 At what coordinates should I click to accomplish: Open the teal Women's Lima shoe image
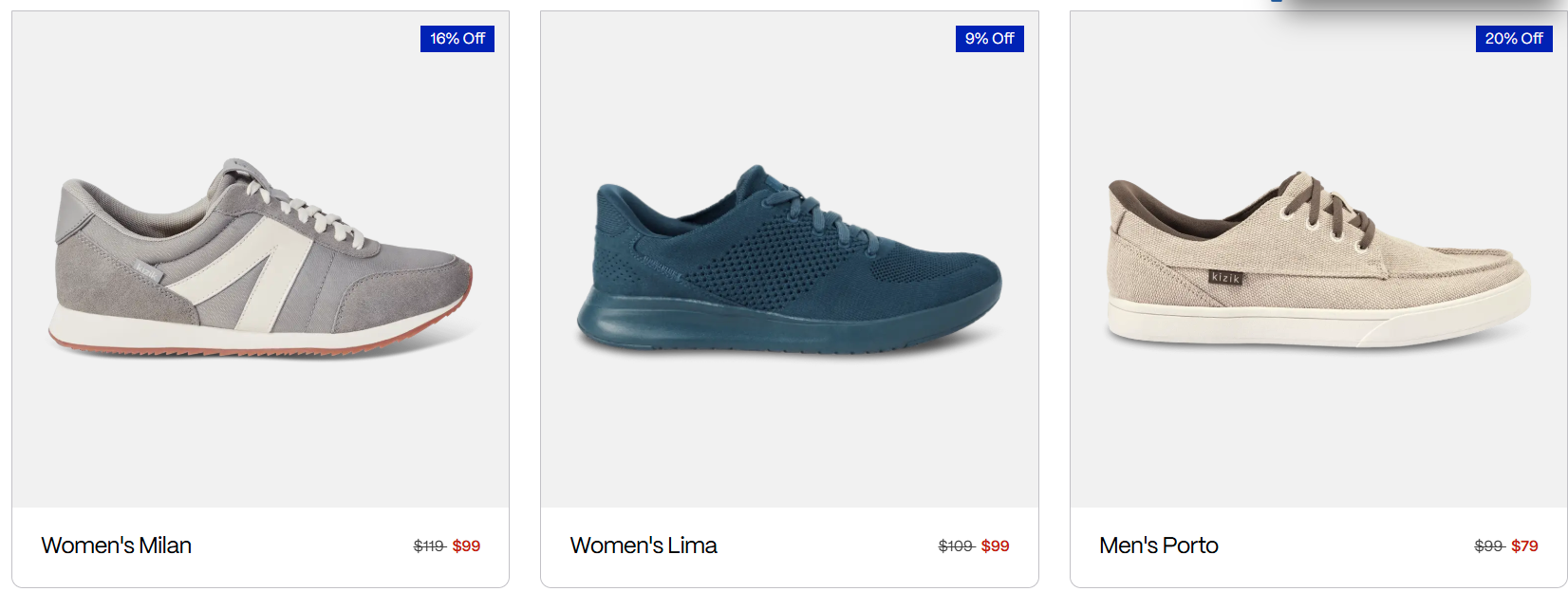point(789,258)
